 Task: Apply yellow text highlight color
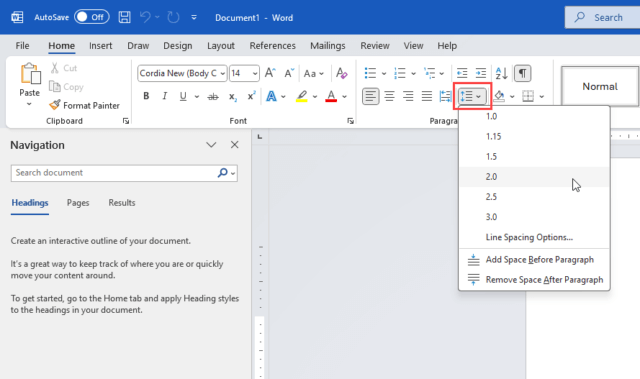click(x=302, y=96)
